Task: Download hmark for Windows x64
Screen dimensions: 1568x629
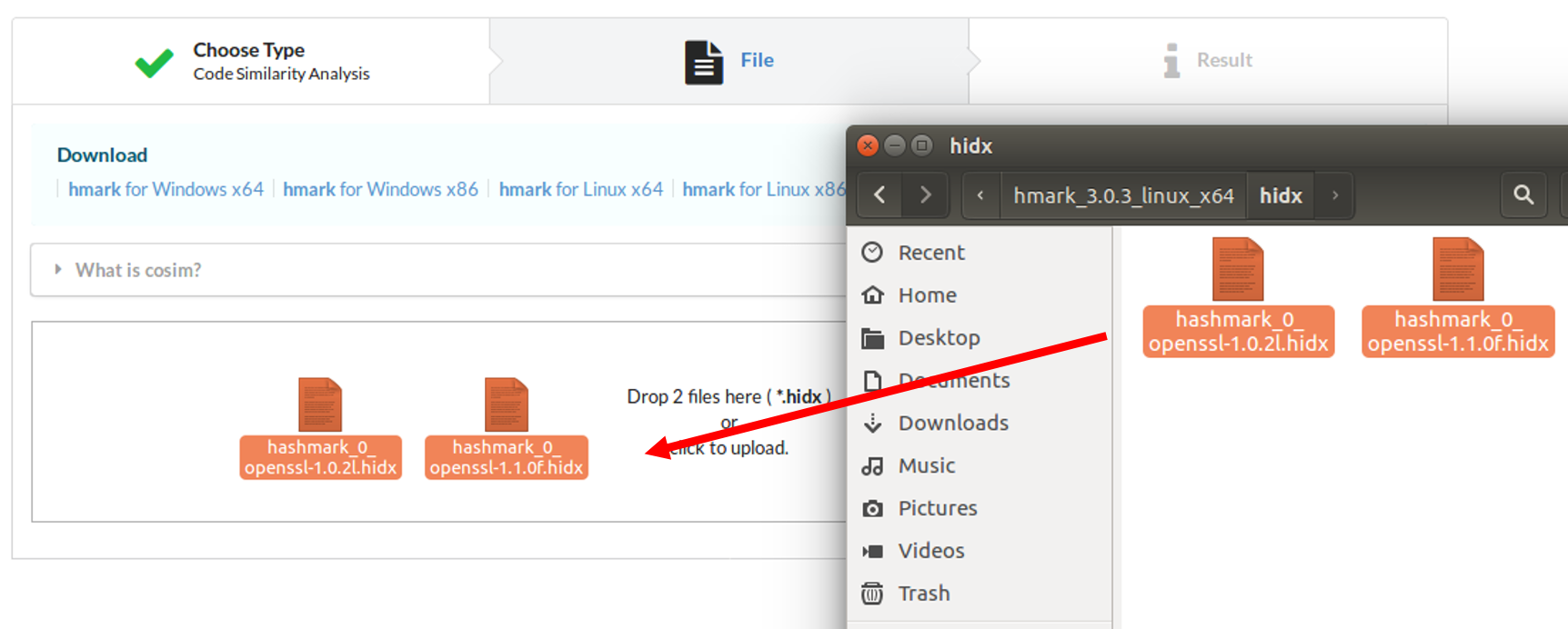Action: pyautogui.click(x=166, y=189)
